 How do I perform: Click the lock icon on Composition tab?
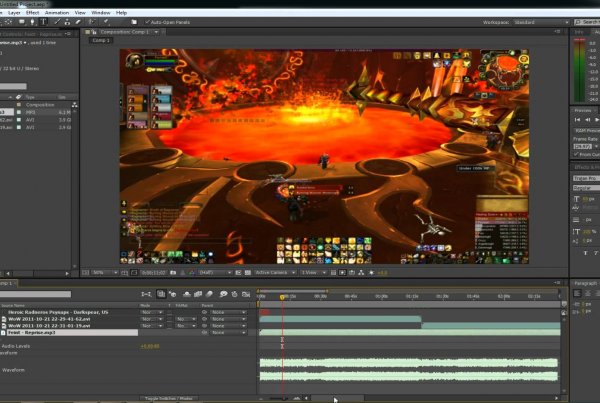pos(94,32)
